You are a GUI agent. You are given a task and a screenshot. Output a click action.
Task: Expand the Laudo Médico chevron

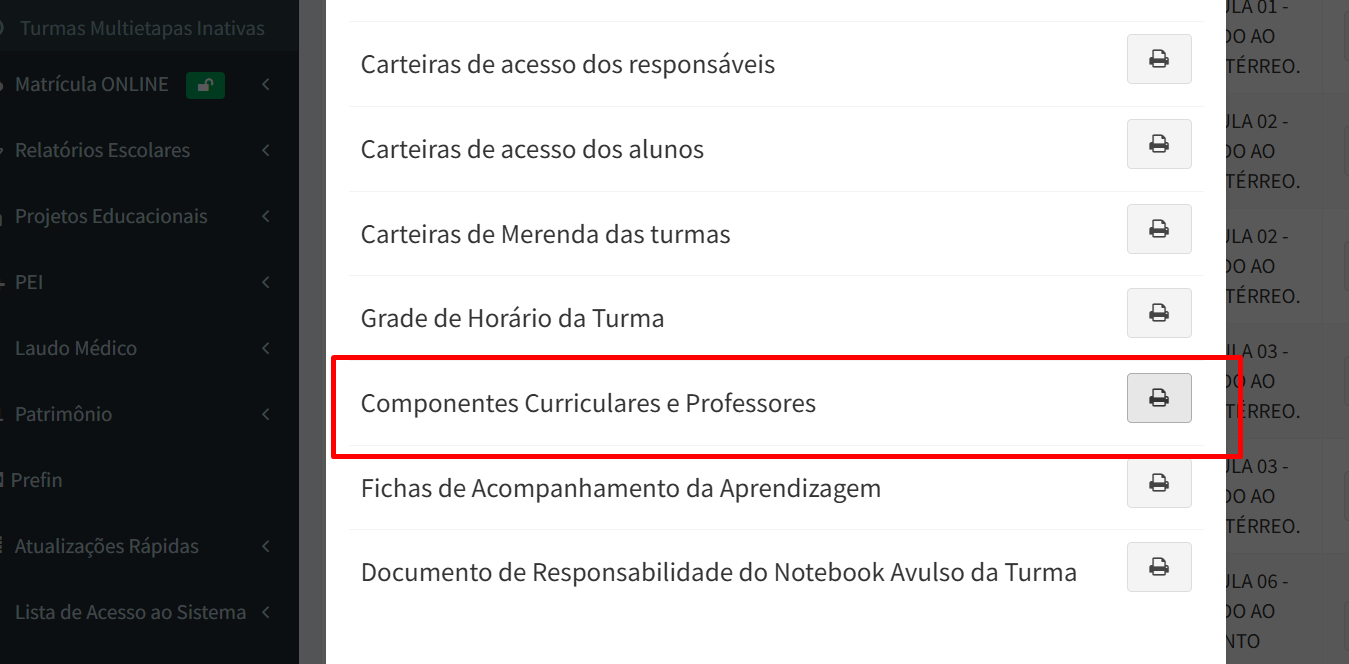(x=266, y=349)
